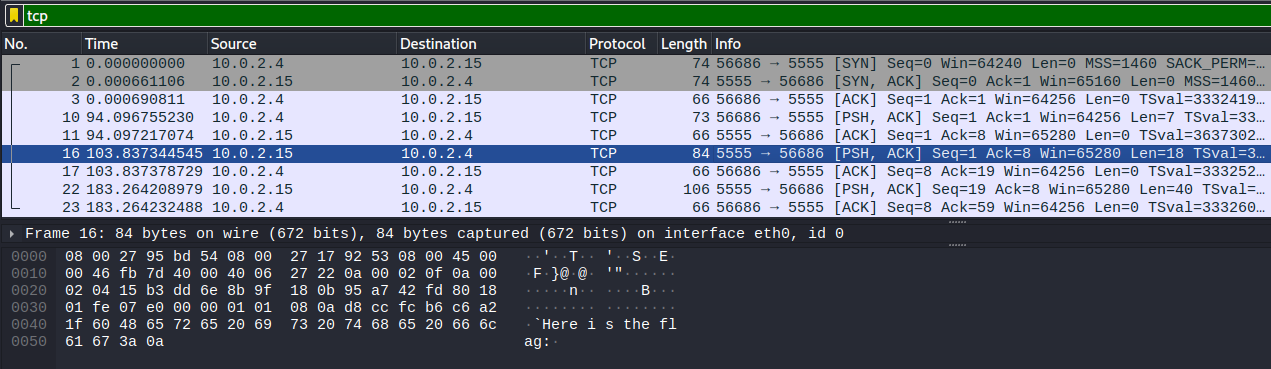Click the Protocol column header
This screenshot has height=369, width=1271.
coord(621,44)
